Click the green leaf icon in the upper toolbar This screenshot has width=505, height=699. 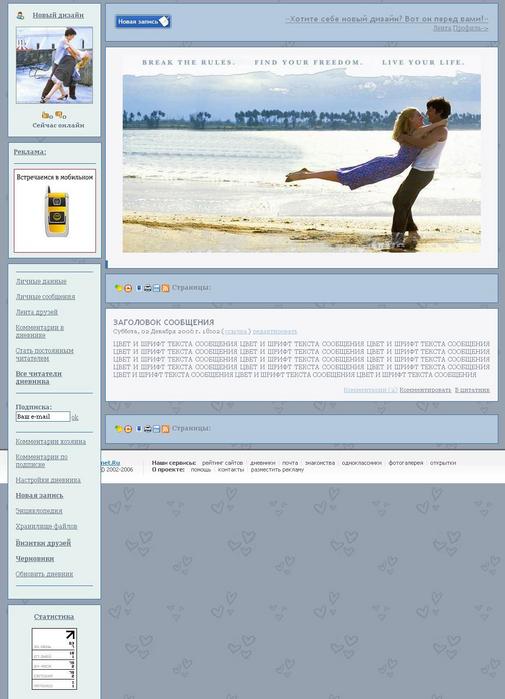point(118,288)
